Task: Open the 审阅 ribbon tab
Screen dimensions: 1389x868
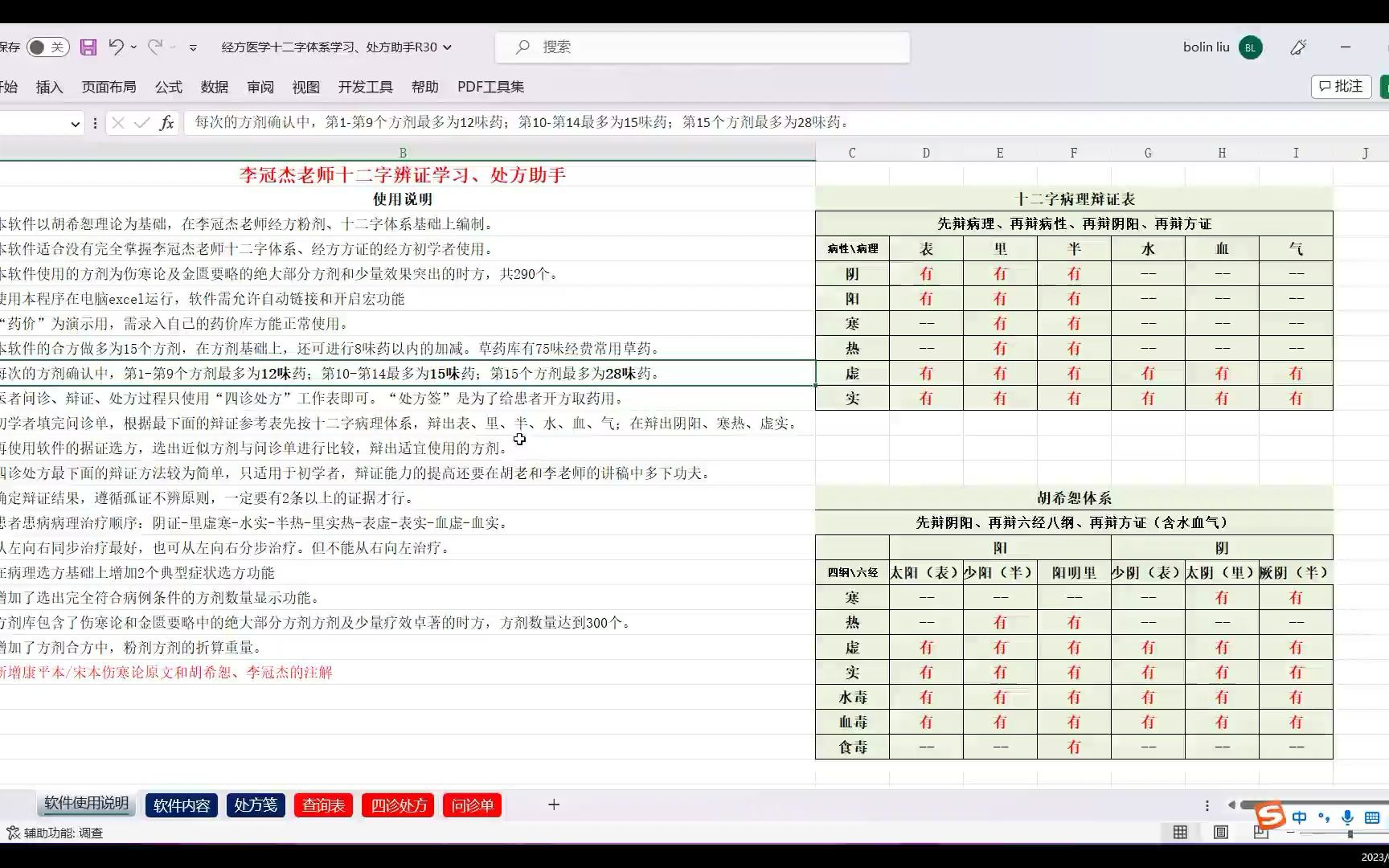Action: pyautogui.click(x=260, y=87)
